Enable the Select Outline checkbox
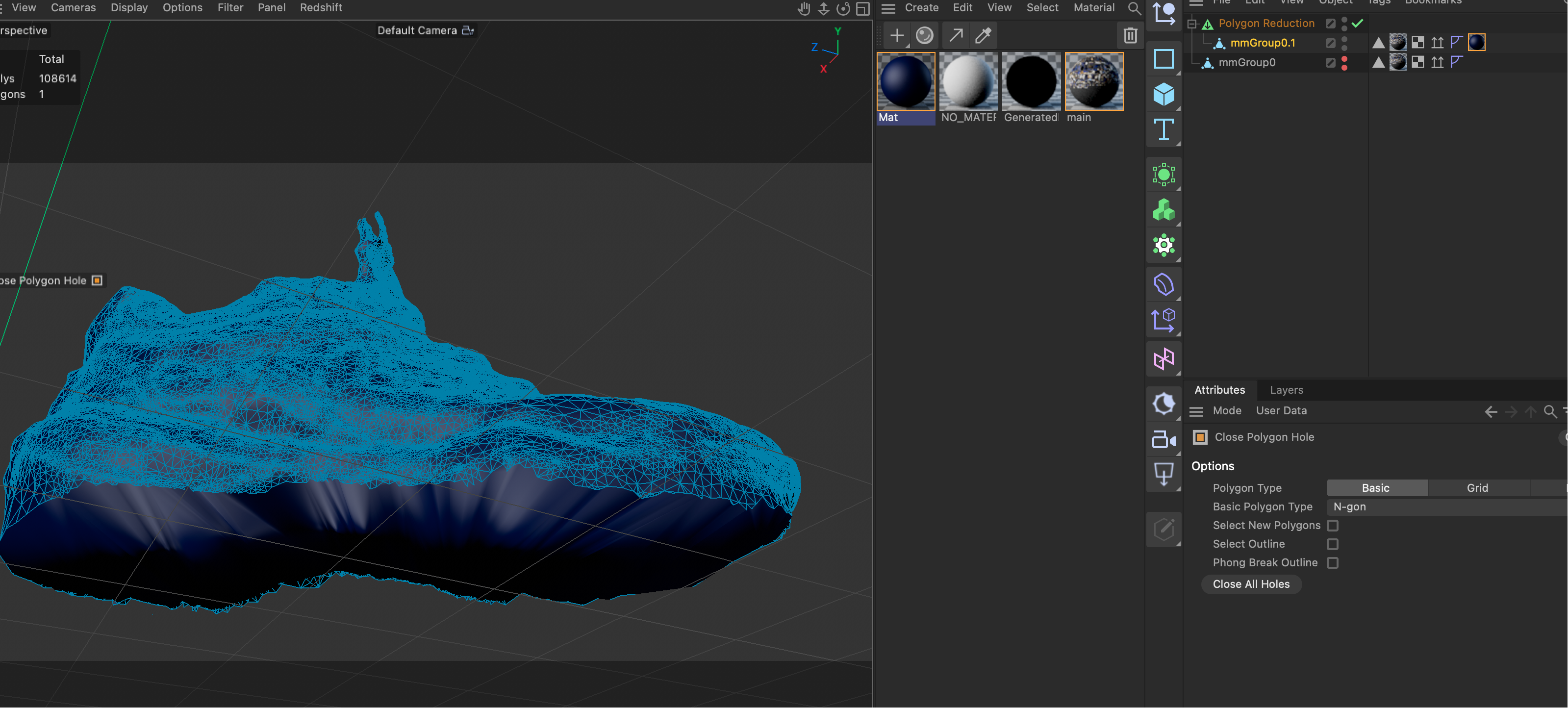The width and height of the screenshot is (1568, 708). (1333, 544)
